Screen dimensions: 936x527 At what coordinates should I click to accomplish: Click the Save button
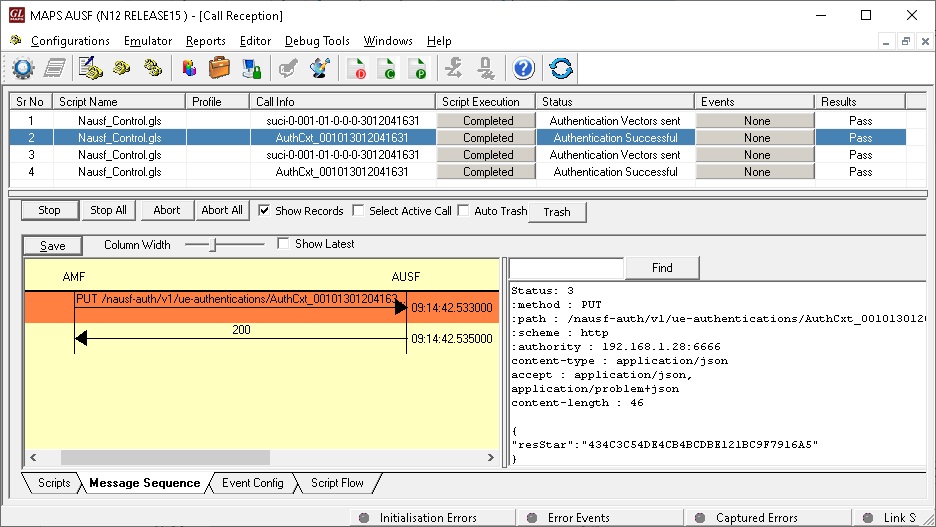coord(53,245)
